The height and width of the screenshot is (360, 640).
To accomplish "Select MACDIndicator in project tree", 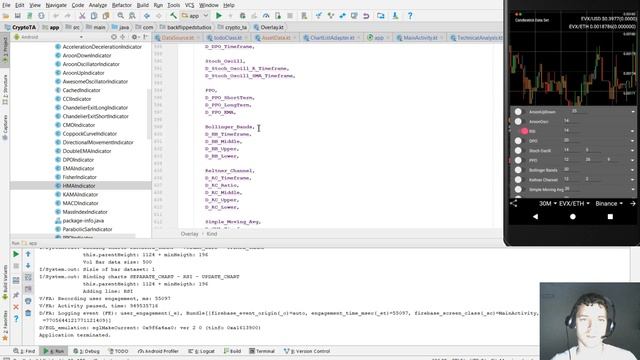I will (80, 203).
